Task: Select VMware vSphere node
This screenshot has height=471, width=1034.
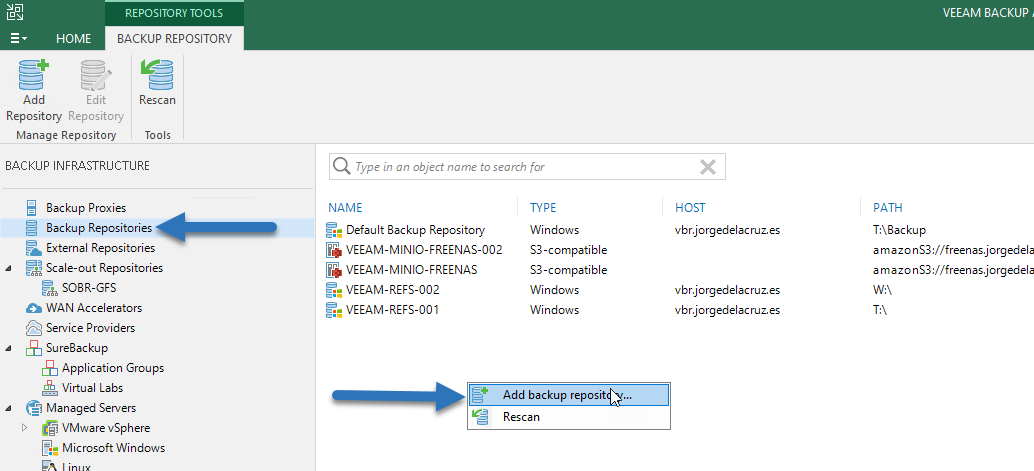Action: pyautogui.click(x=106, y=428)
